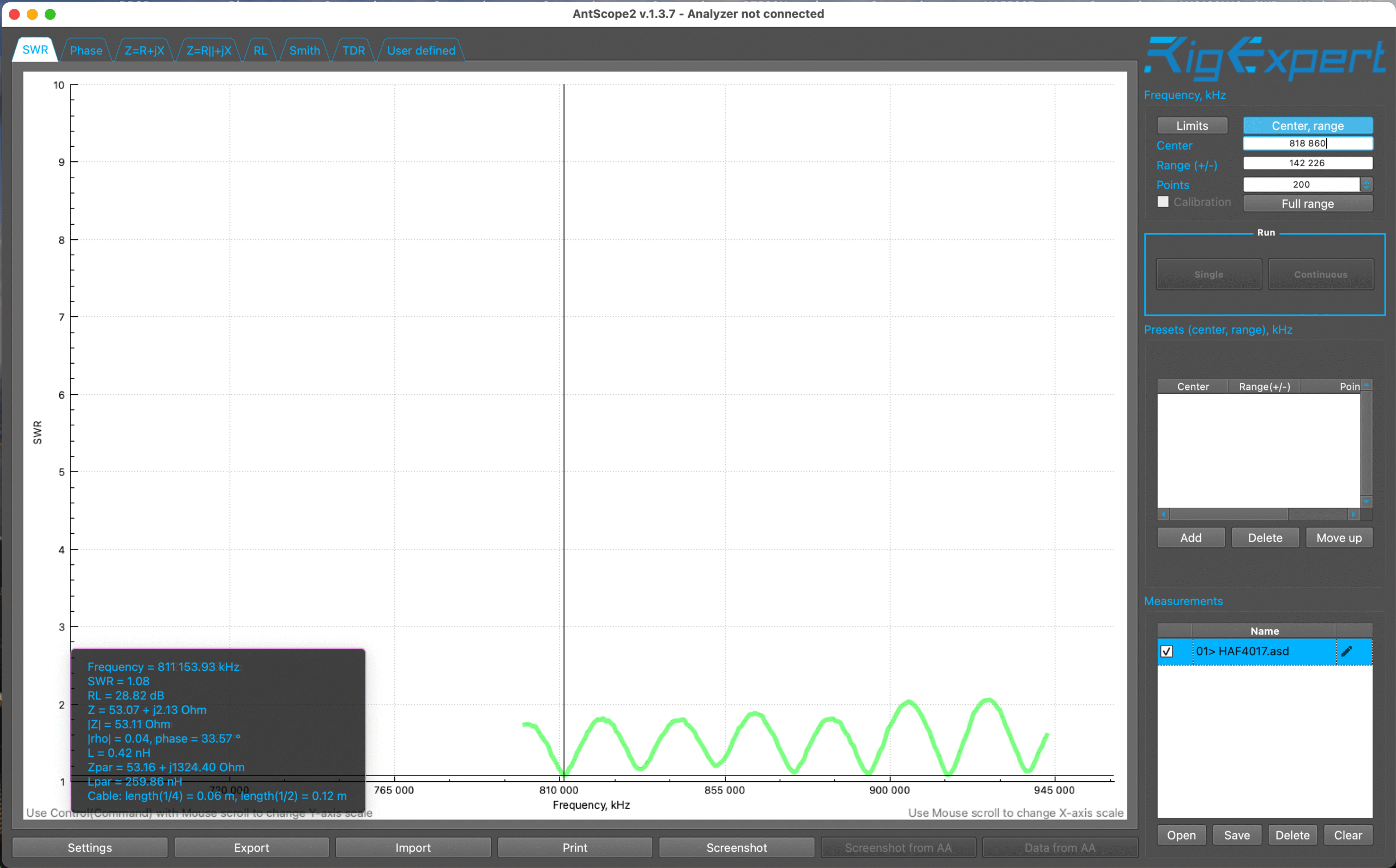Click the RigExpert logo
The image size is (1396, 868).
[x=1265, y=59]
